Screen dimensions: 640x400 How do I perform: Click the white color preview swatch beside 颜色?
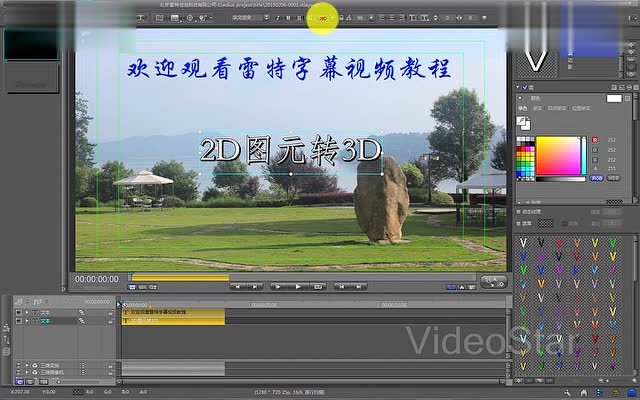point(614,98)
